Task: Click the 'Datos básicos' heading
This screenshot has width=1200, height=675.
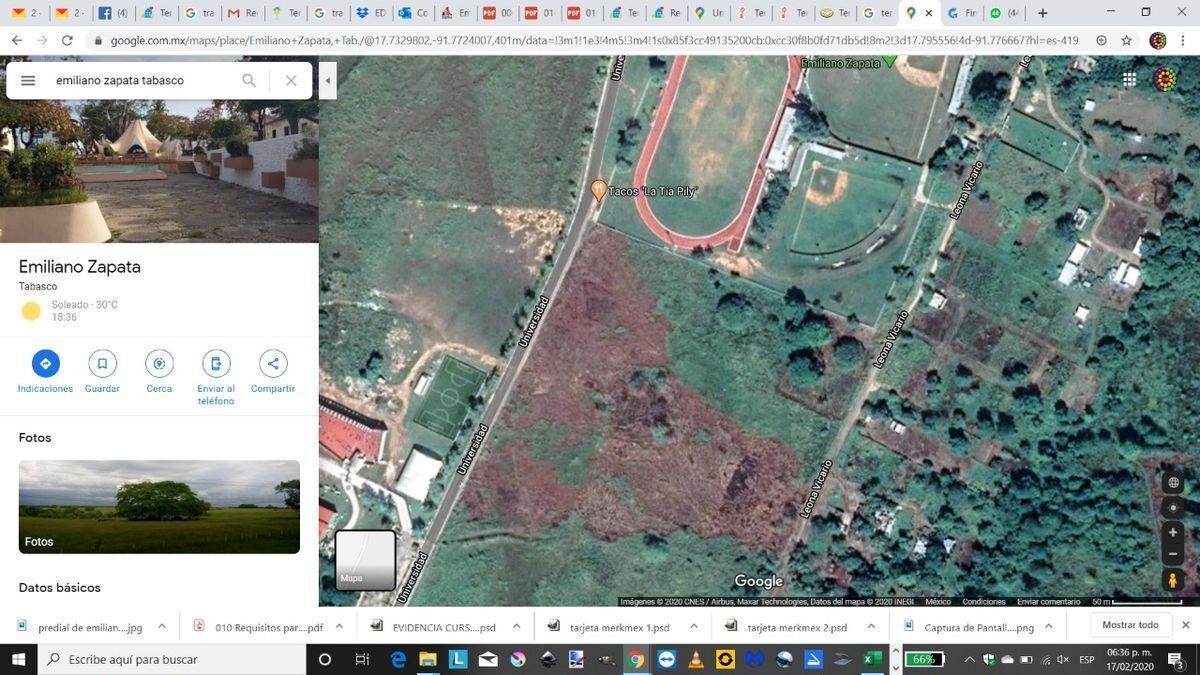Action: click(x=59, y=588)
